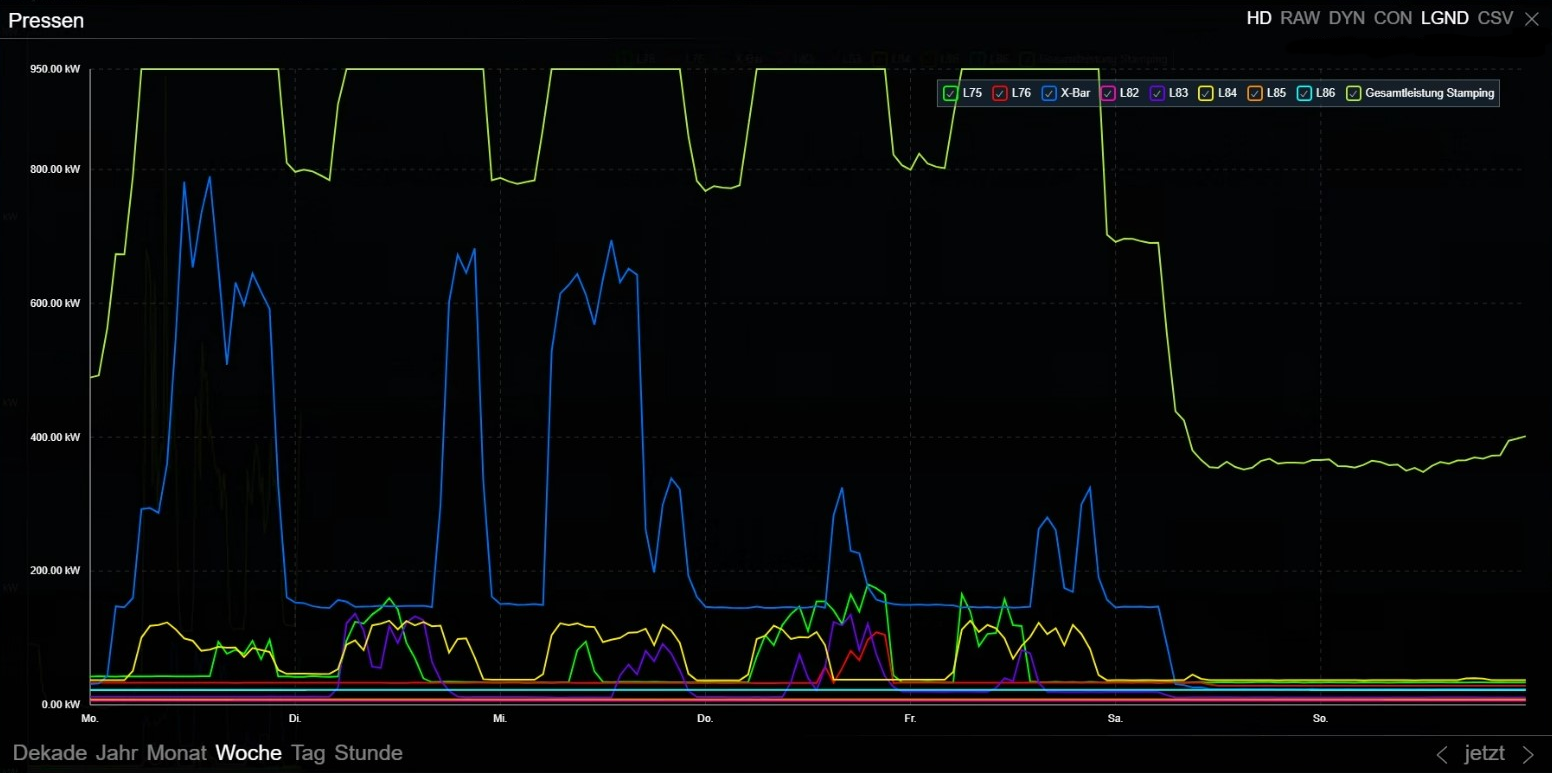
Task: Hide Gesamtleistung Stamping series
Action: tap(1354, 93)
